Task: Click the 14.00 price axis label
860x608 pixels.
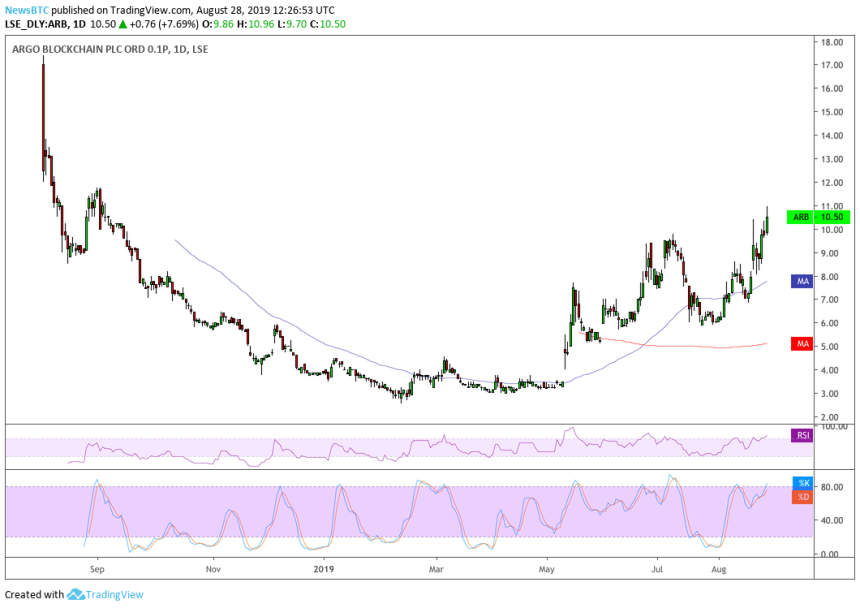Action: (x=832, y=136)
